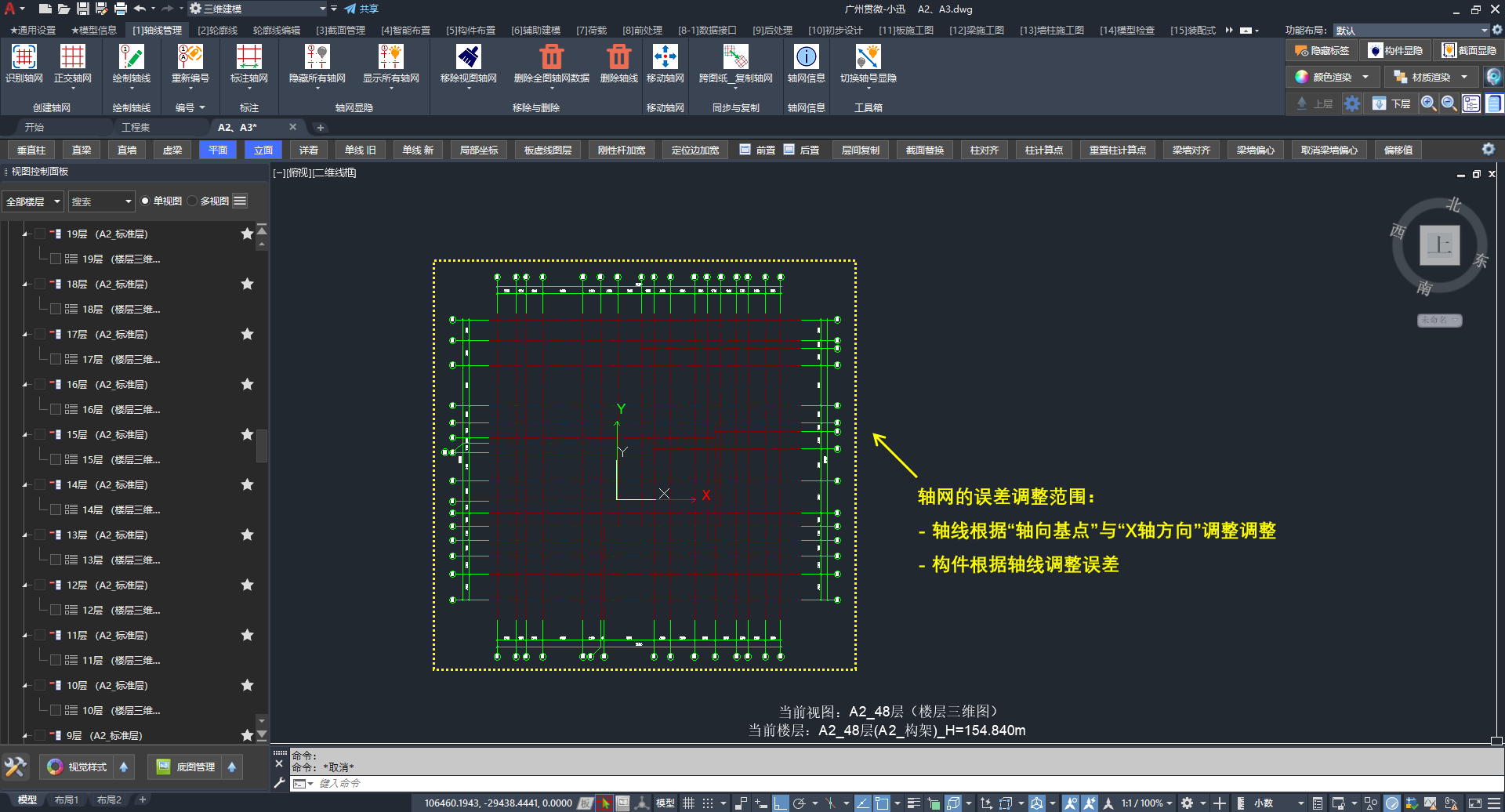The height and width of the screenshot is (812, 1505).
Task: Open the 功能布局 默认 combo box
Action: (1410, 30)
